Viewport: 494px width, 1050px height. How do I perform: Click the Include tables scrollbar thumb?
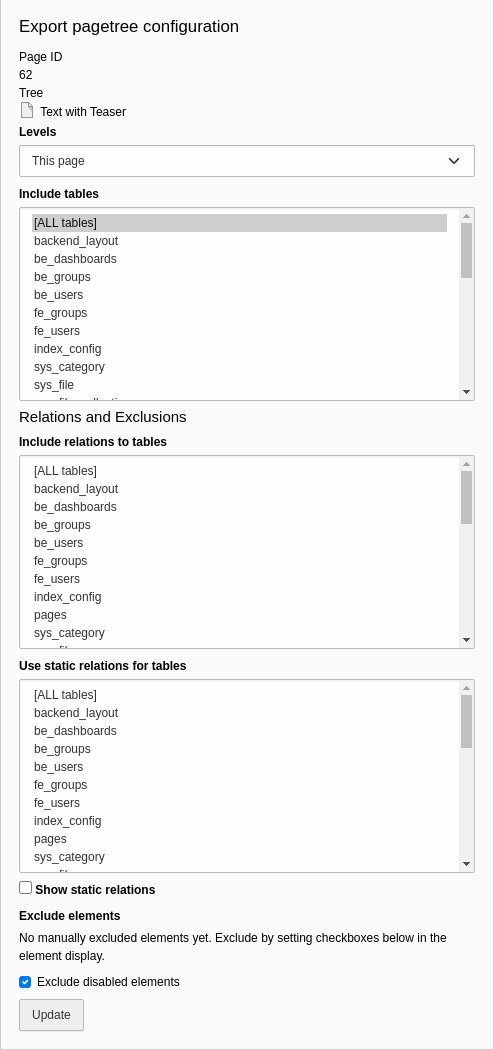point(467,250)
